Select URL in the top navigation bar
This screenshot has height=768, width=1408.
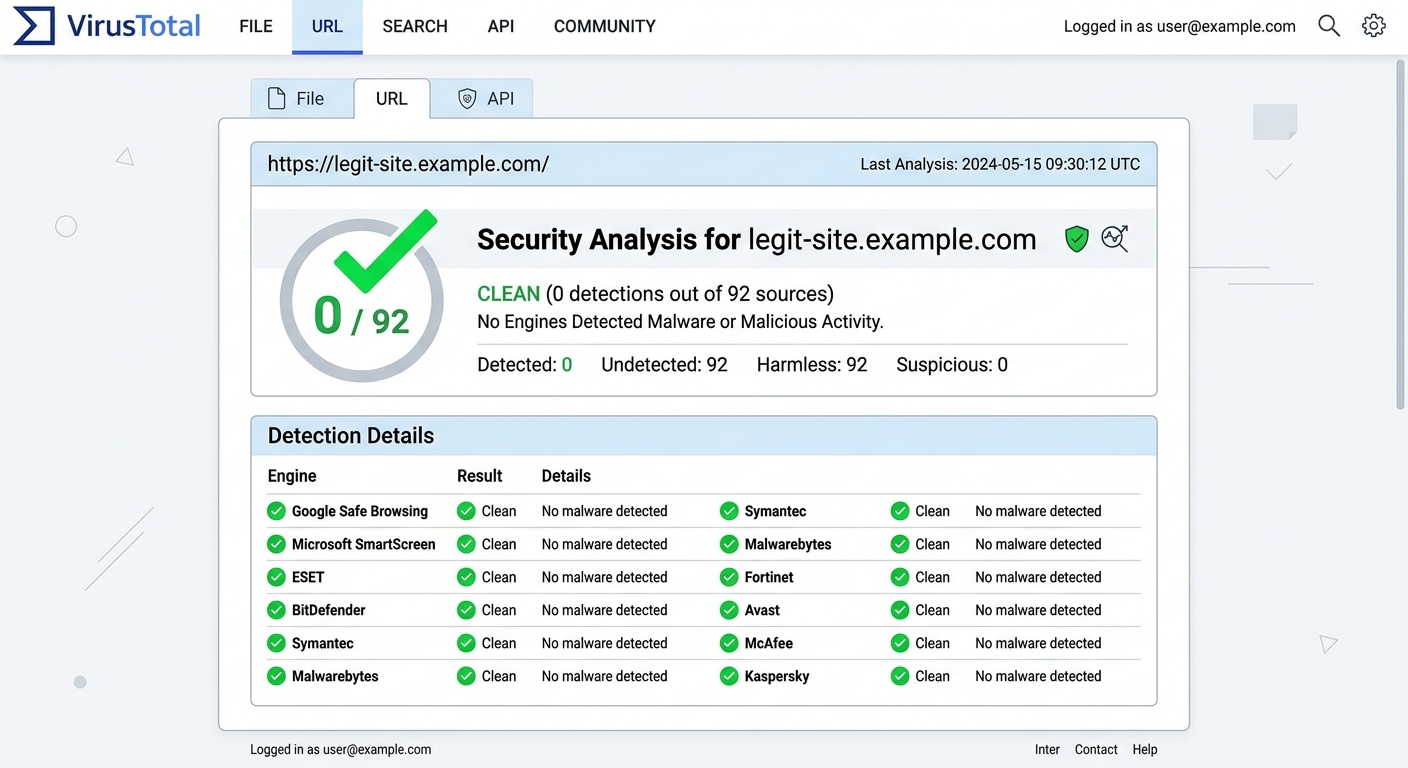click(327, 26)
